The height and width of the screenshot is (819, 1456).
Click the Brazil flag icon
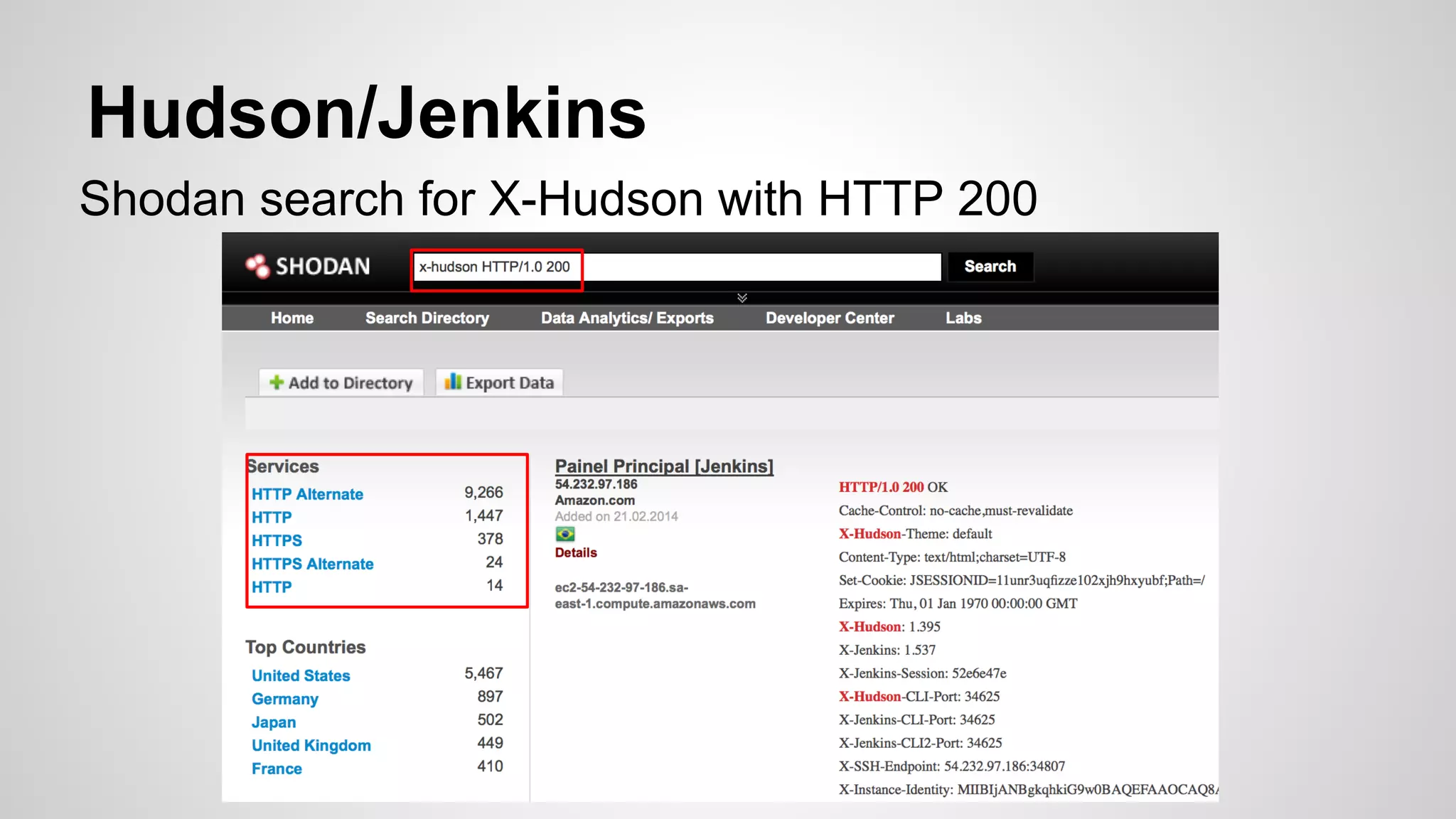pos(565,534)
